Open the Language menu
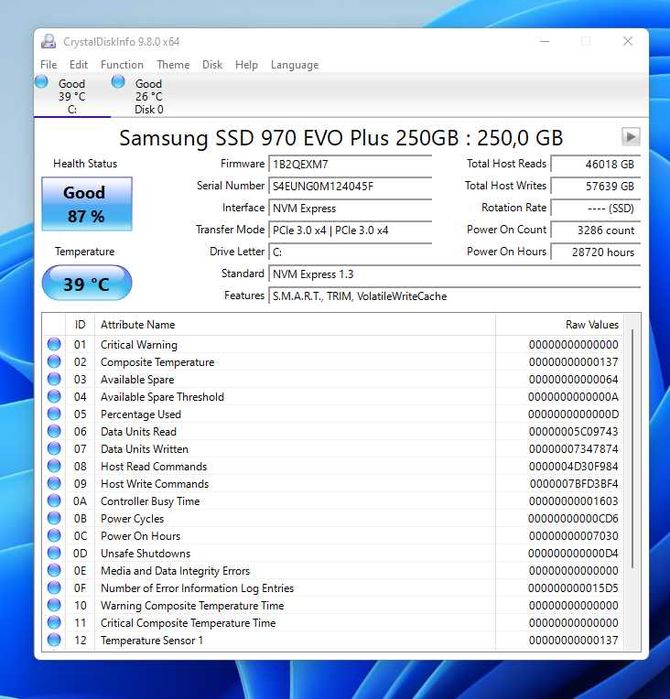The image size is (670, 699). click(x=295, y=65)
